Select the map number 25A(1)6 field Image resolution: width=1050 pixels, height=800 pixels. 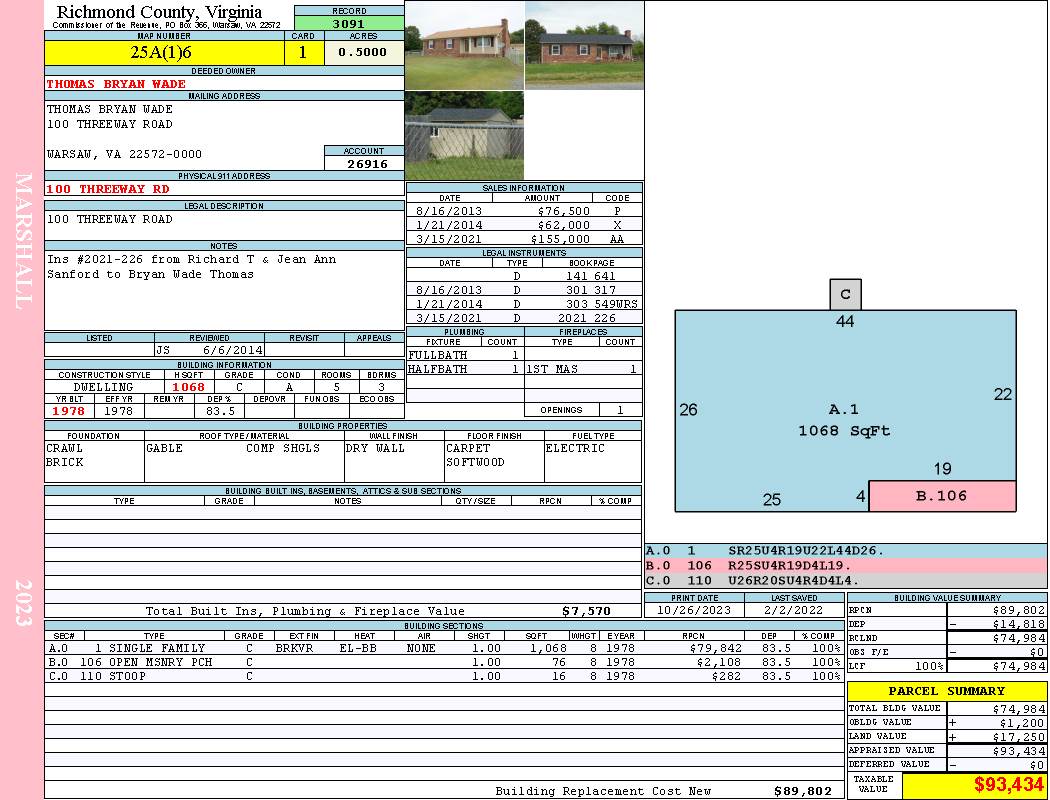point(164,52)
